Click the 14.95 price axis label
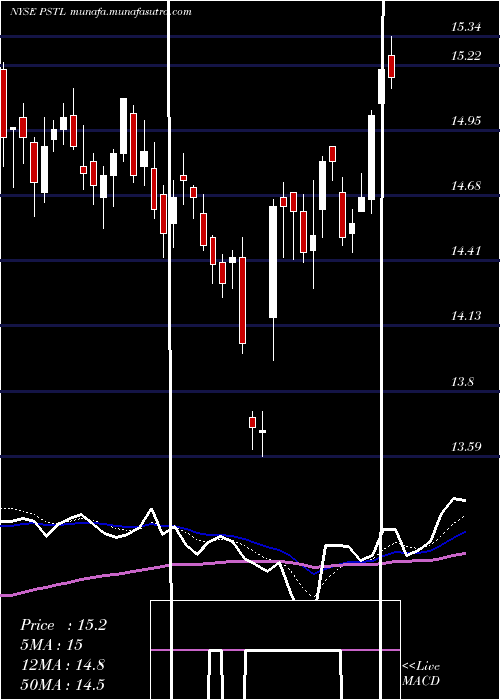Viewport: 500px width, 700px height. pyautogui.click(x=466, y=121)
